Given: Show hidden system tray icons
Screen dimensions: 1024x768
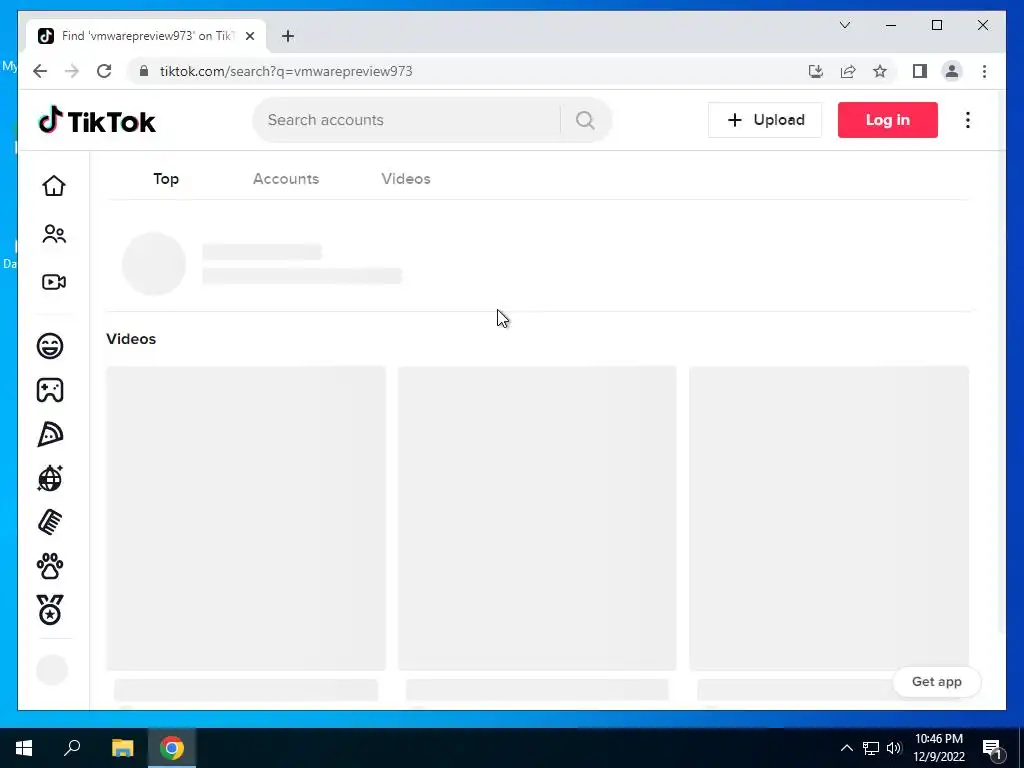Looking at the screenshot, I should point(846,748).
